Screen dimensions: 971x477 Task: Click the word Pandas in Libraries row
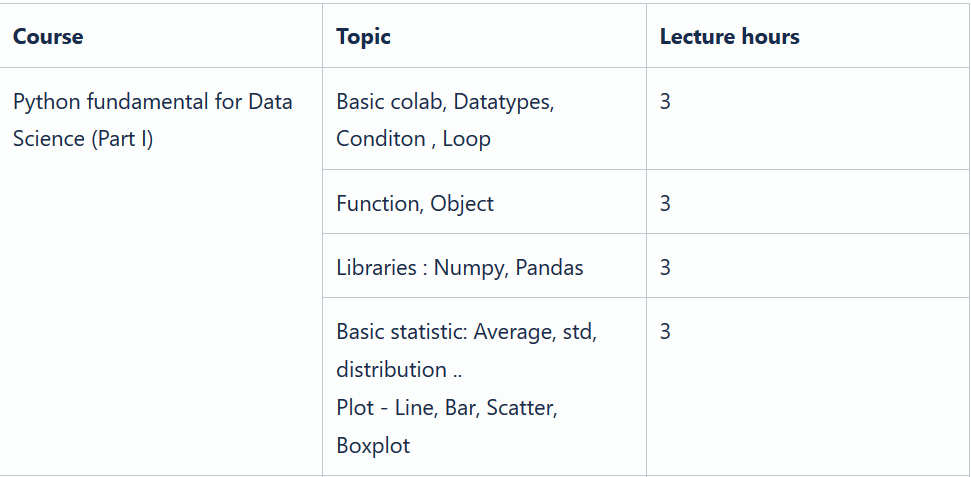(x=549, y=268)
